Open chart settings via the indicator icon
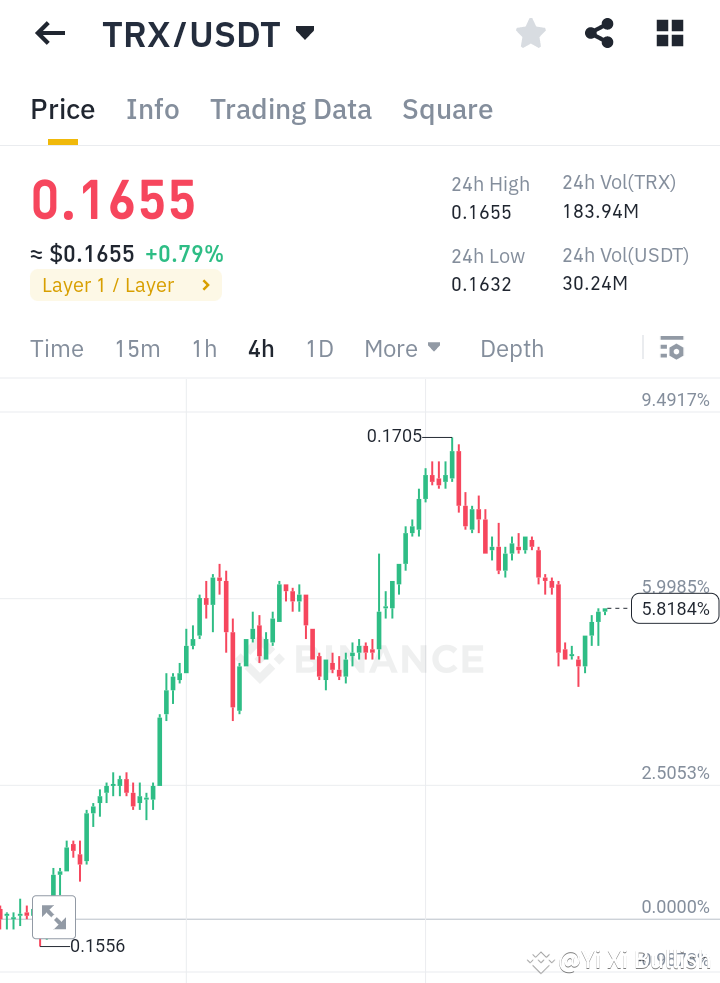This screenshot has height=983, width=720. tap(672, 348)
